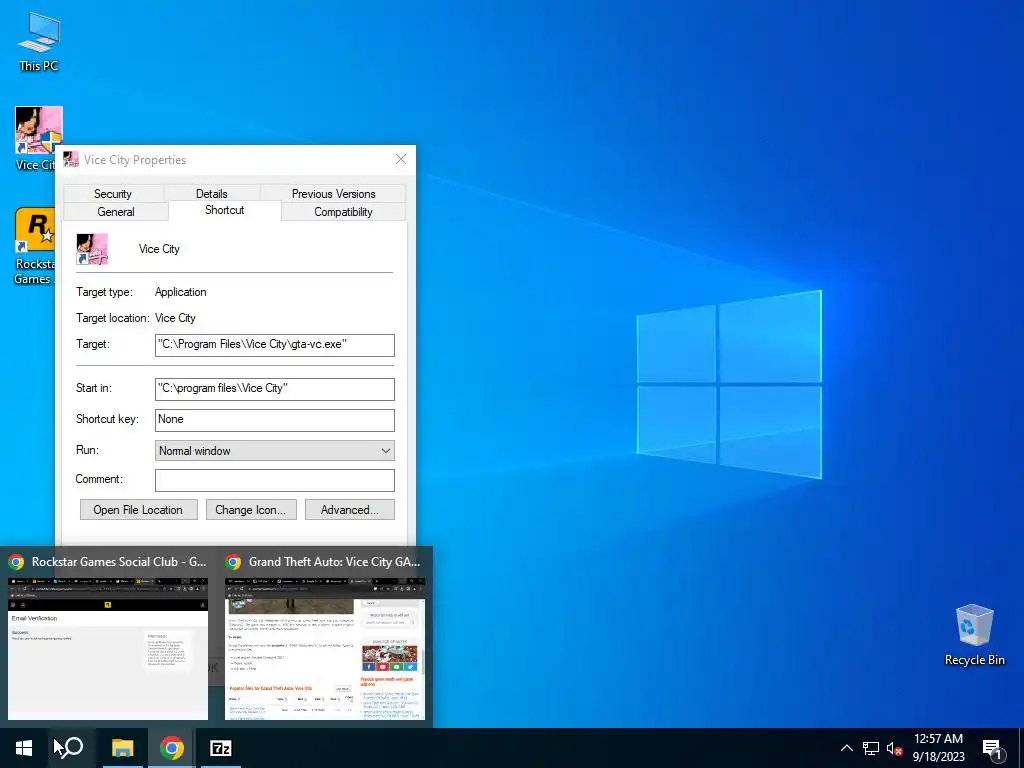Close the Vice City Properties dialog
Image resolution: width=1024 pixels, height=768 pixels.
[401, 159]
